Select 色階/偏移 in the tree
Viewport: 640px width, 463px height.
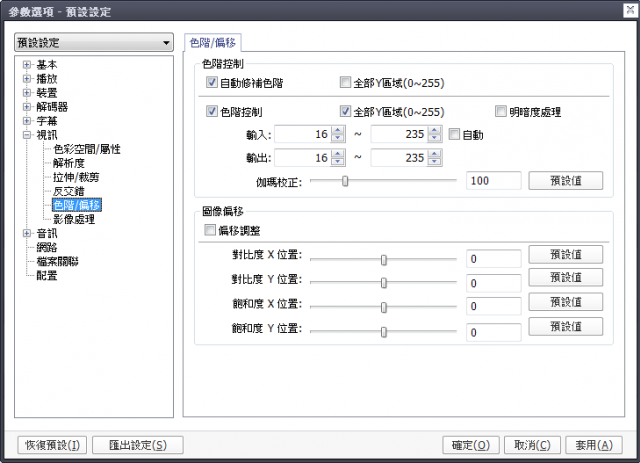tap(77, 205)
